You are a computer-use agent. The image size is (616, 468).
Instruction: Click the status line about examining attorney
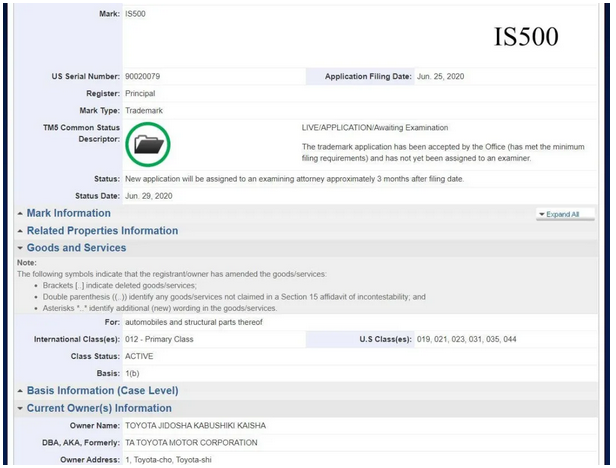click(x=294, y=179)
